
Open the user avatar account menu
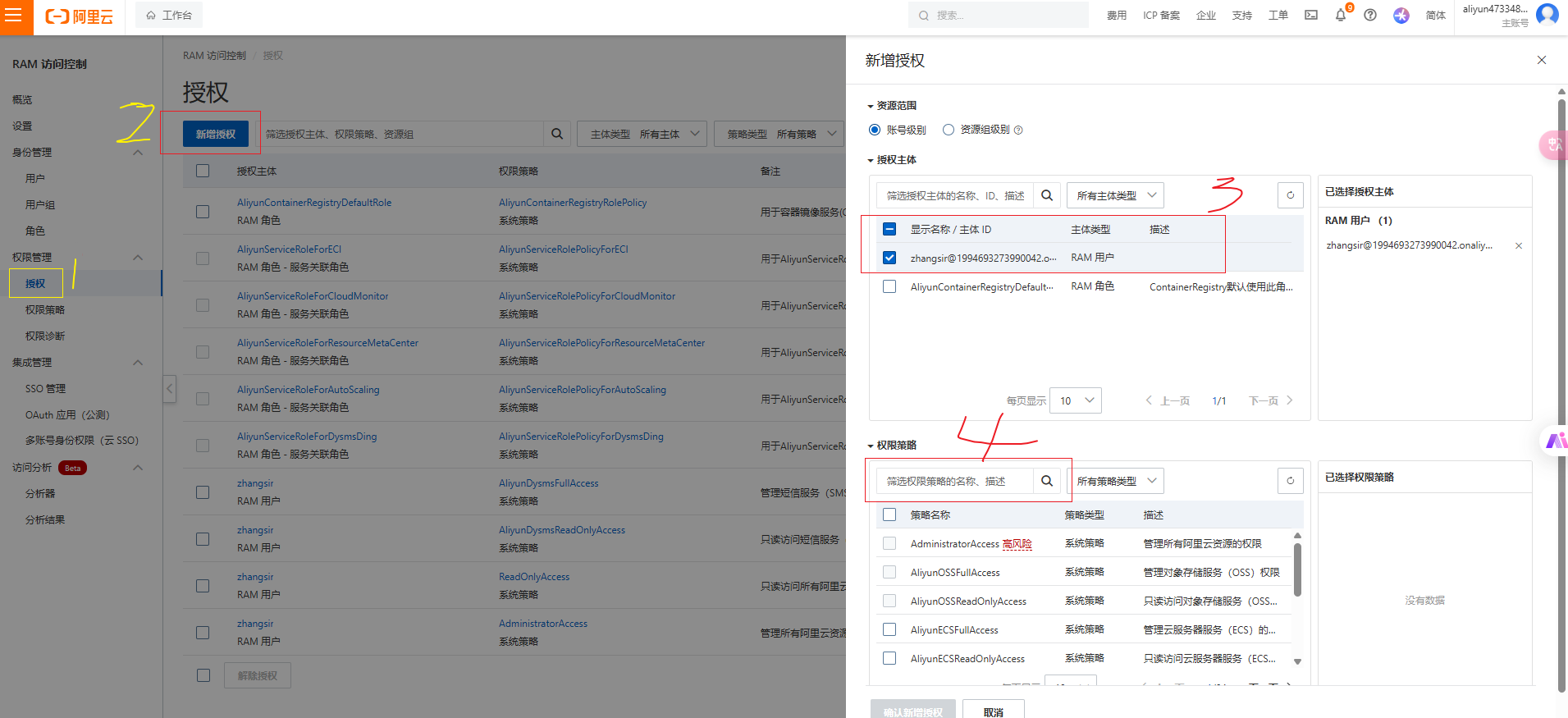point(1547,14)
